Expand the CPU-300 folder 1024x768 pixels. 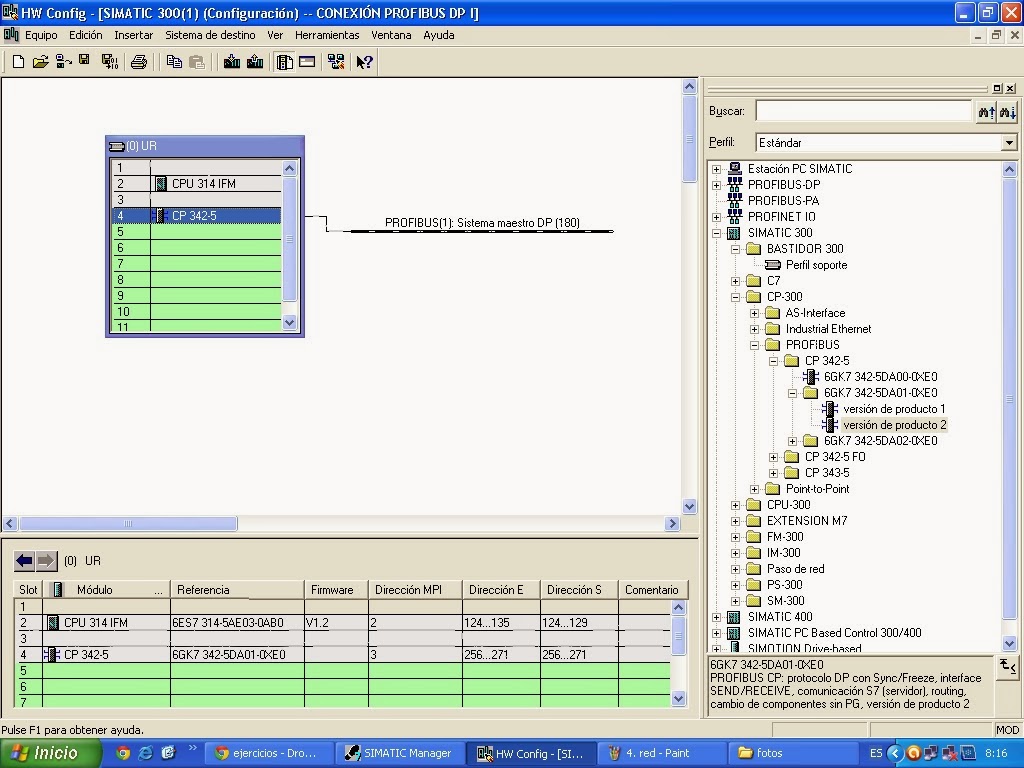coord(735,505)
